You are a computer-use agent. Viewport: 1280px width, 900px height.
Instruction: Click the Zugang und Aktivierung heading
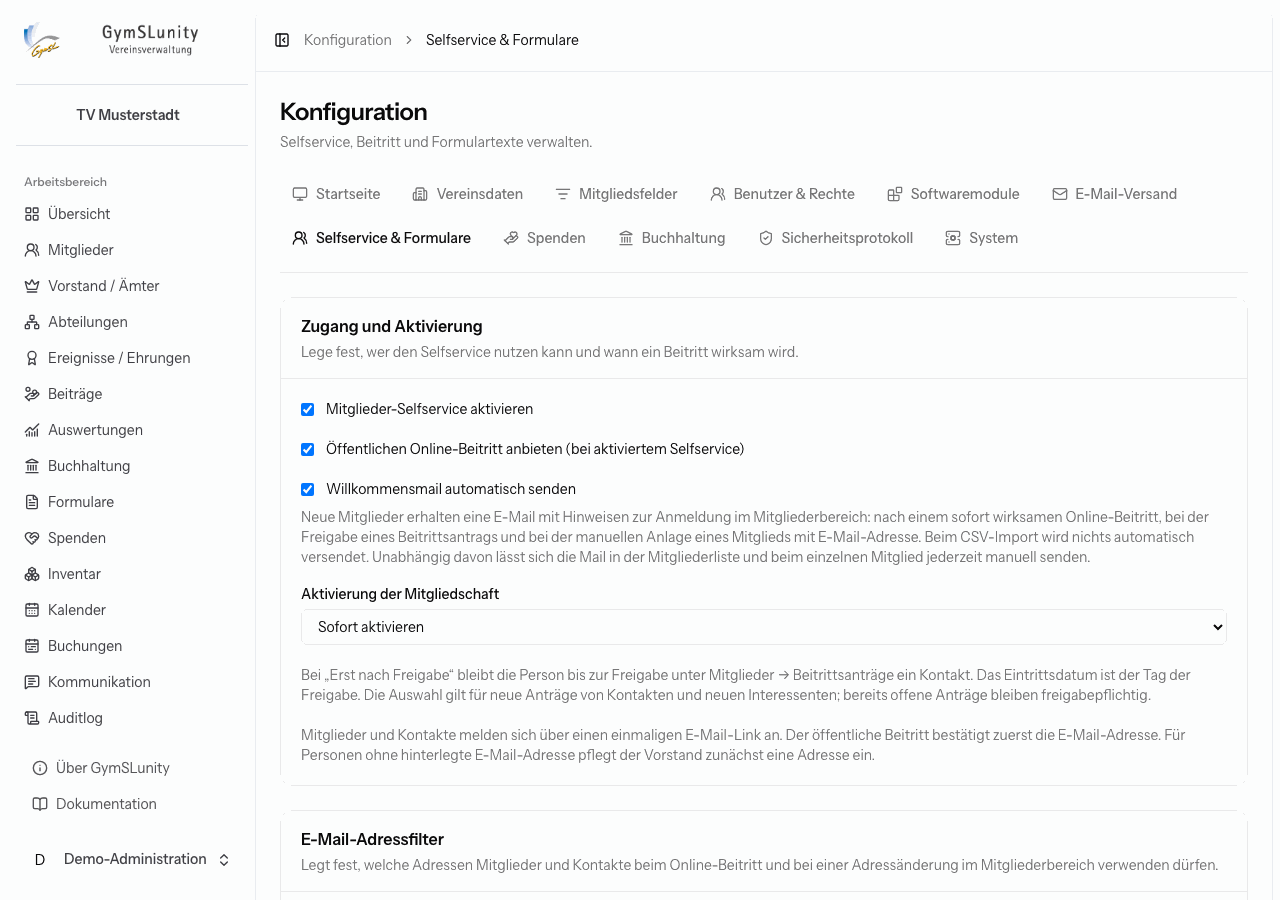(392, 326)
